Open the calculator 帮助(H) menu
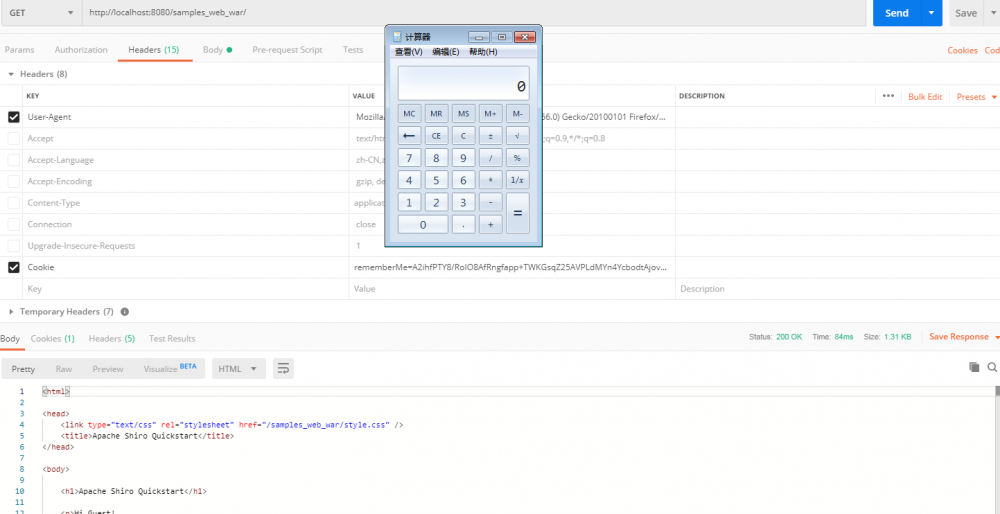The width and height of the screenshot is (1000, 514). point(483,52)
